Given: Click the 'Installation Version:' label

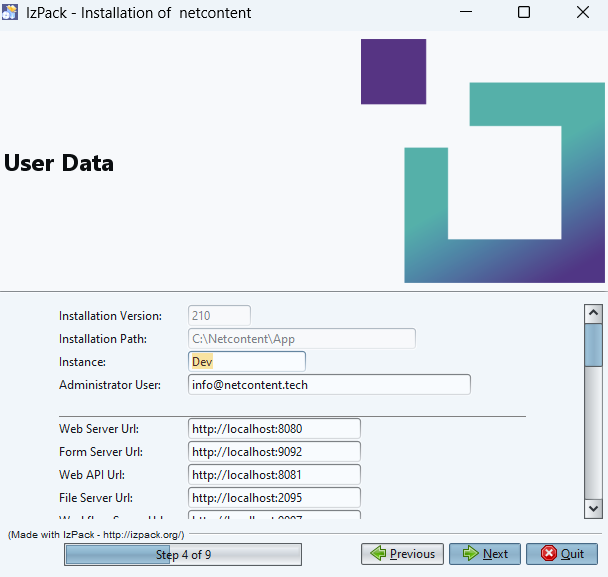Looking at the screenshot, I should [x=111, y=316].
